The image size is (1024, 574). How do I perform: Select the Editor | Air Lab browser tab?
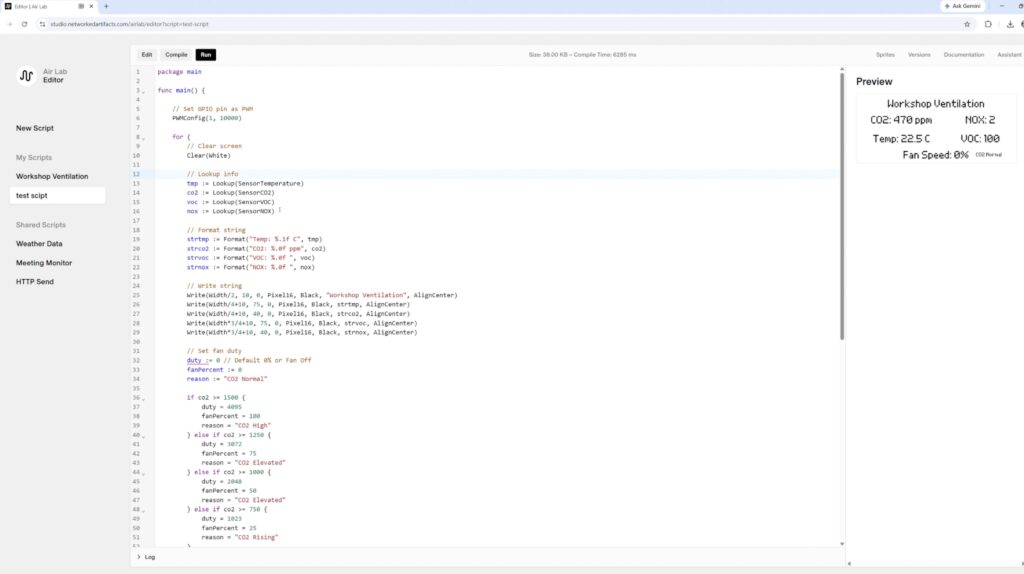tap(49, 6)
